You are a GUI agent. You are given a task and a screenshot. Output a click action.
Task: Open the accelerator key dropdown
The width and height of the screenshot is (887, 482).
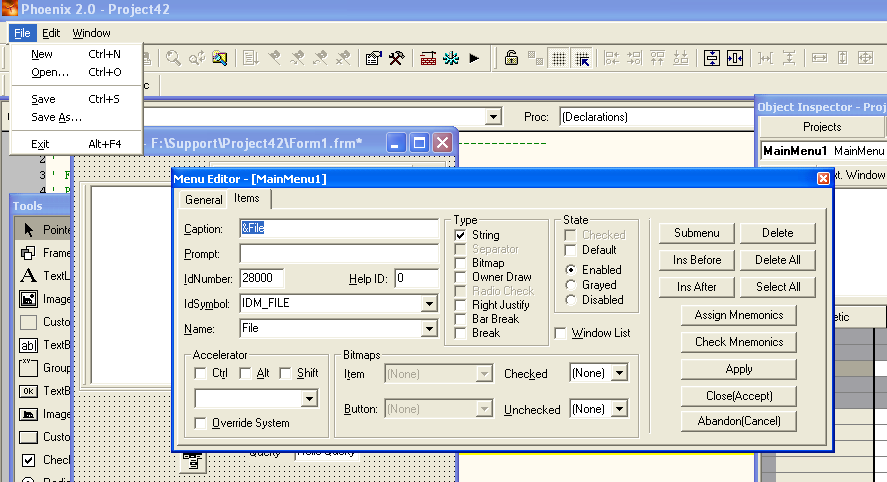pyautogui.click(x=309, y=399)
